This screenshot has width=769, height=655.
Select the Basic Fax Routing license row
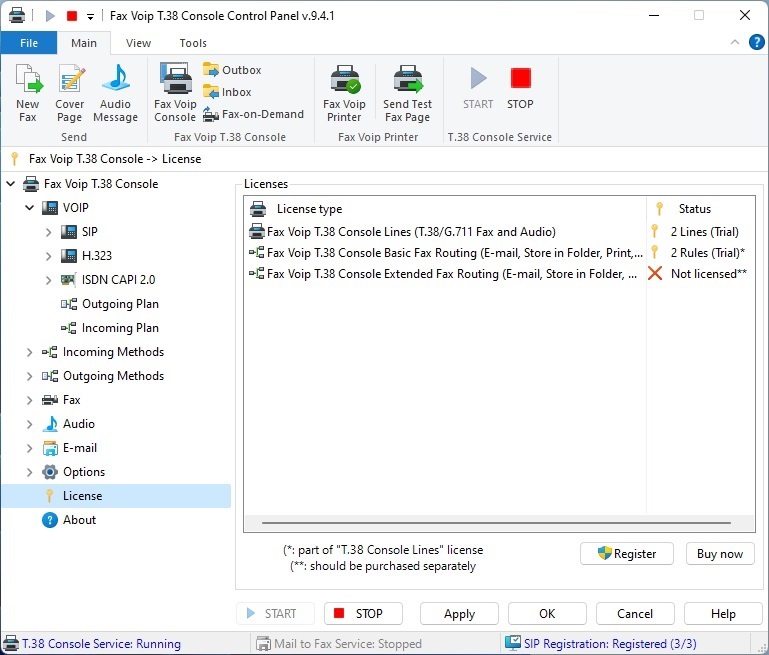tap(499, 252)
